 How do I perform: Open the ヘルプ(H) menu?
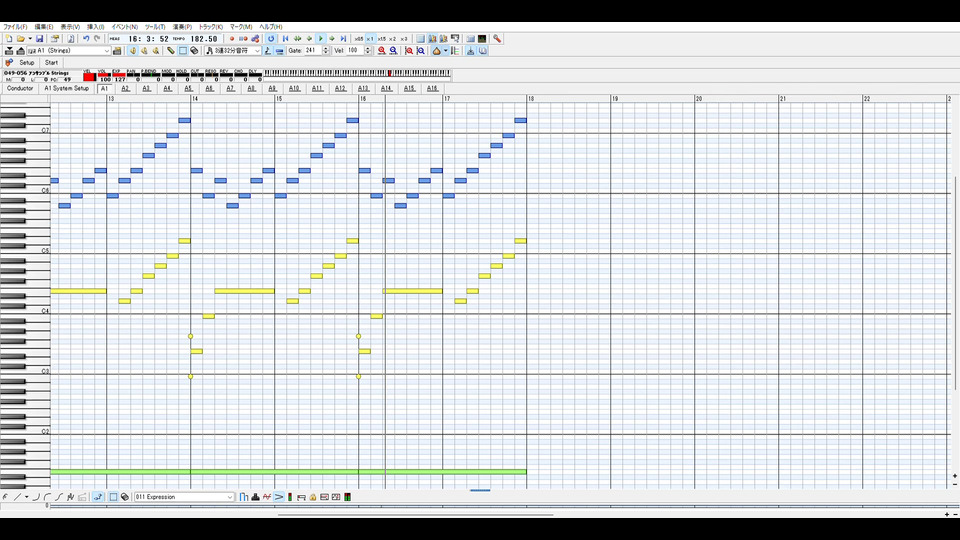coord(271,27)
